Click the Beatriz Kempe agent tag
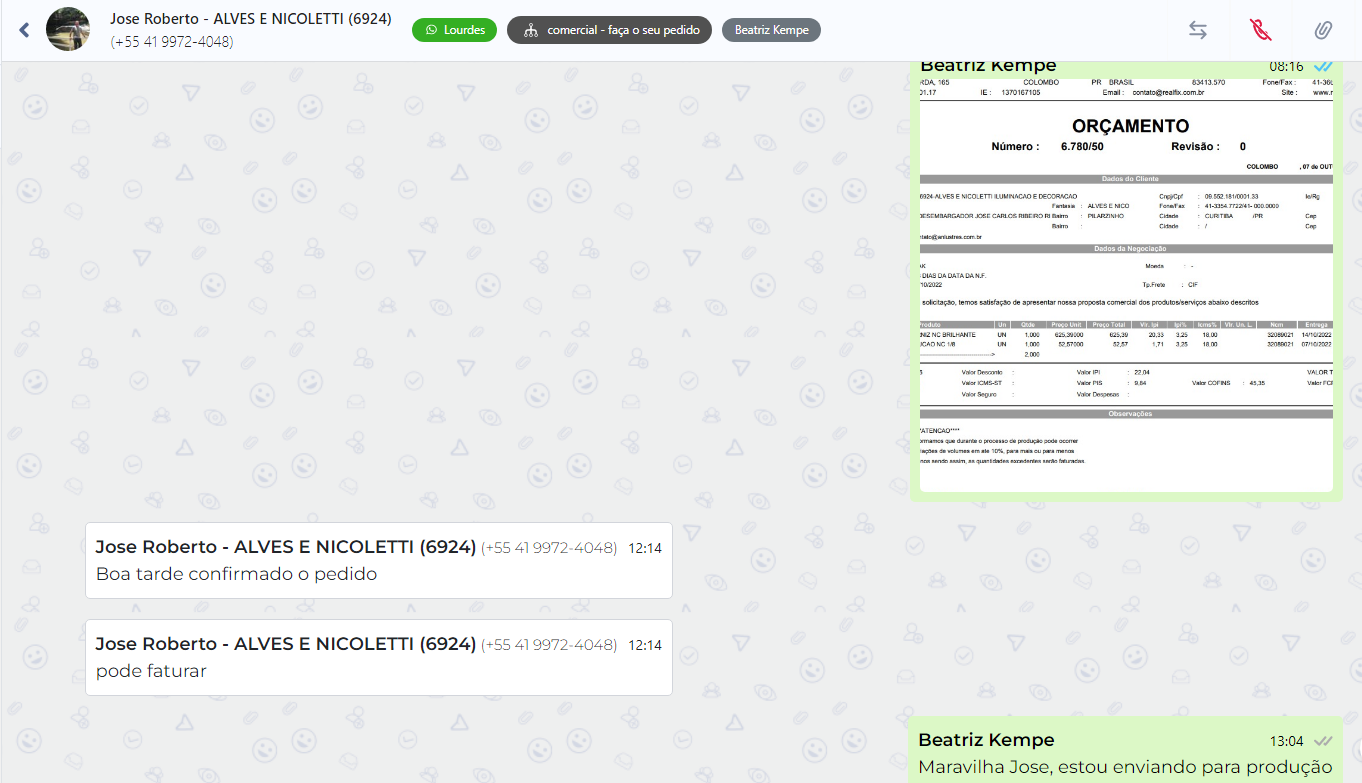This screenshot has height=783, width=1362. point(771,30)
